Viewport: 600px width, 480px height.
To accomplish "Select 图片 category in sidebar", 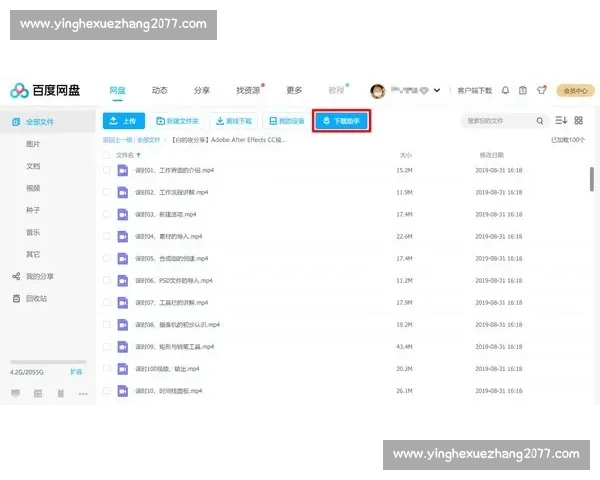I will [33, 144].
